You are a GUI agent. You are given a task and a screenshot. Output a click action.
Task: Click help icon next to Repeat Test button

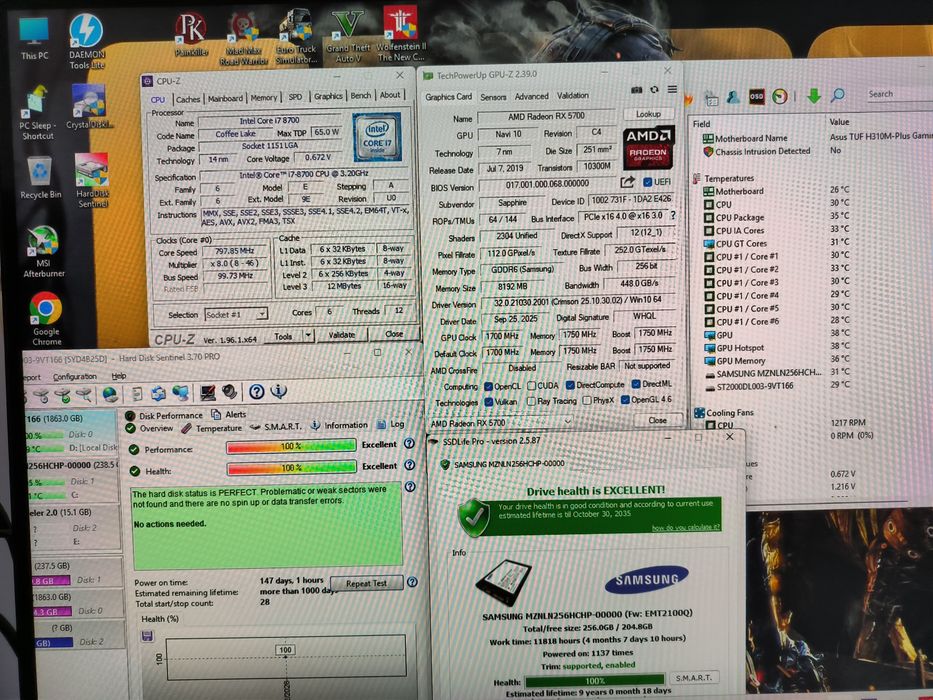click(x=412, y=582)
